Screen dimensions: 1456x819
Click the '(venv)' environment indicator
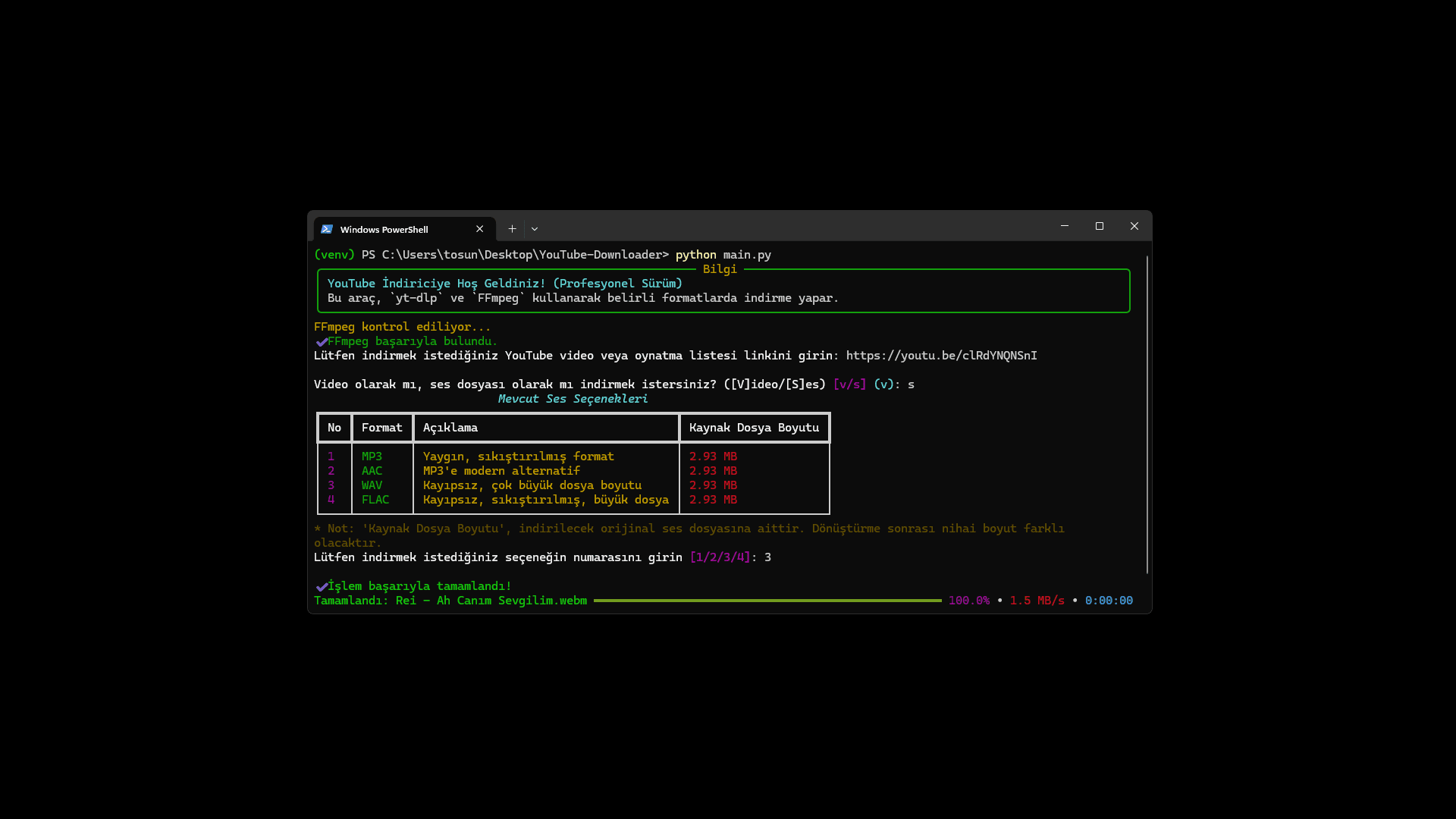tap(334, 255)
